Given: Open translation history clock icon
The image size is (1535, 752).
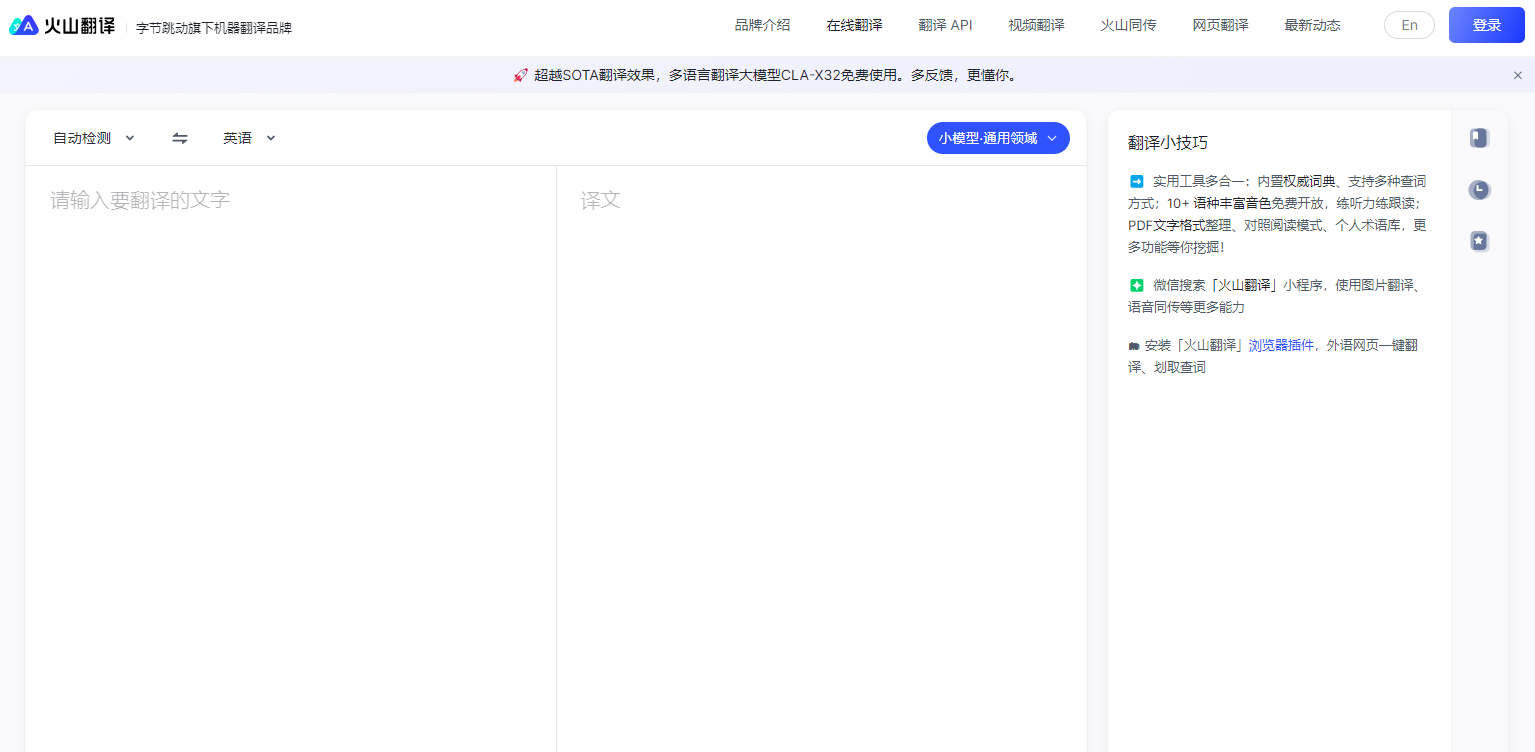Looking at the screenshot, I should (x=1479, y=190).
